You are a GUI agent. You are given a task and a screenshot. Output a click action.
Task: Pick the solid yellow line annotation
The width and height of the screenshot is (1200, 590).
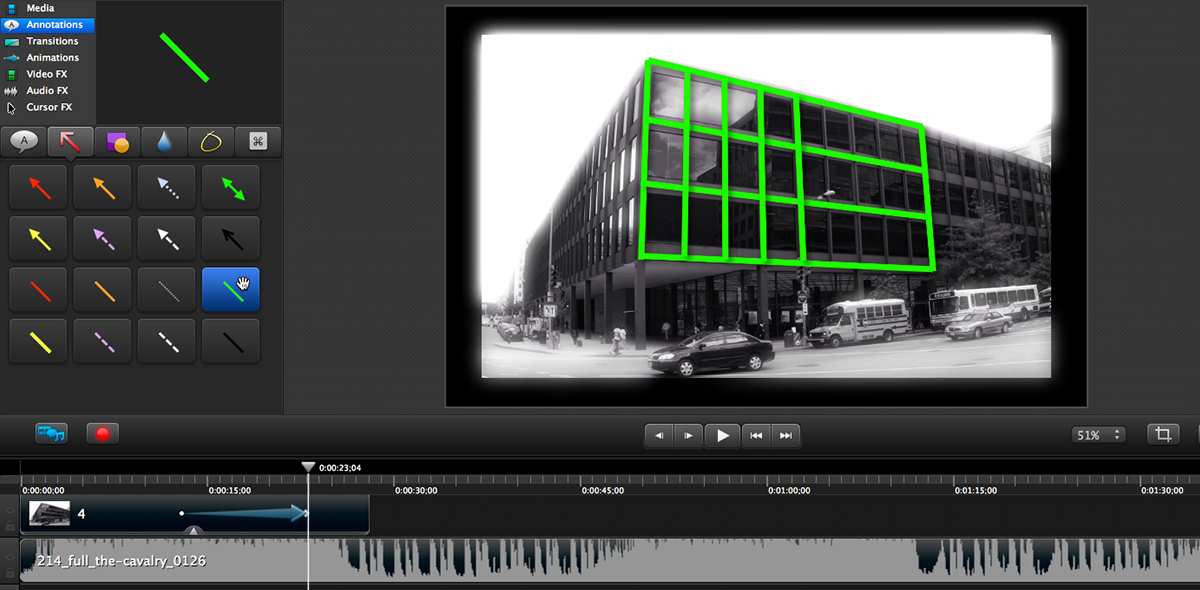[38, 341]
